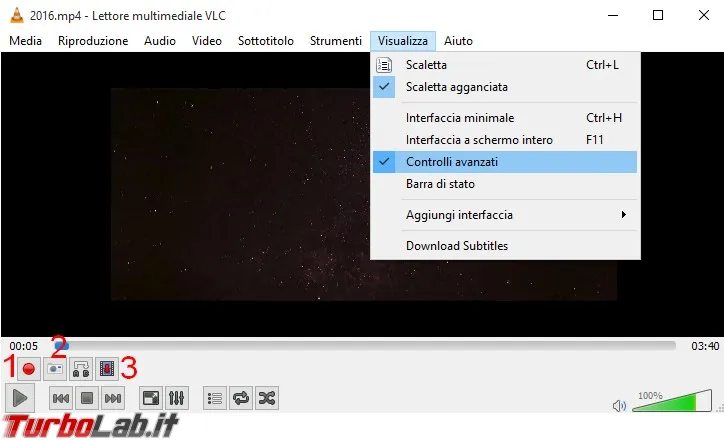Toggle the loop/repeat mode
Viewport: 724px width, 440px height.
(x=241, y=398)
